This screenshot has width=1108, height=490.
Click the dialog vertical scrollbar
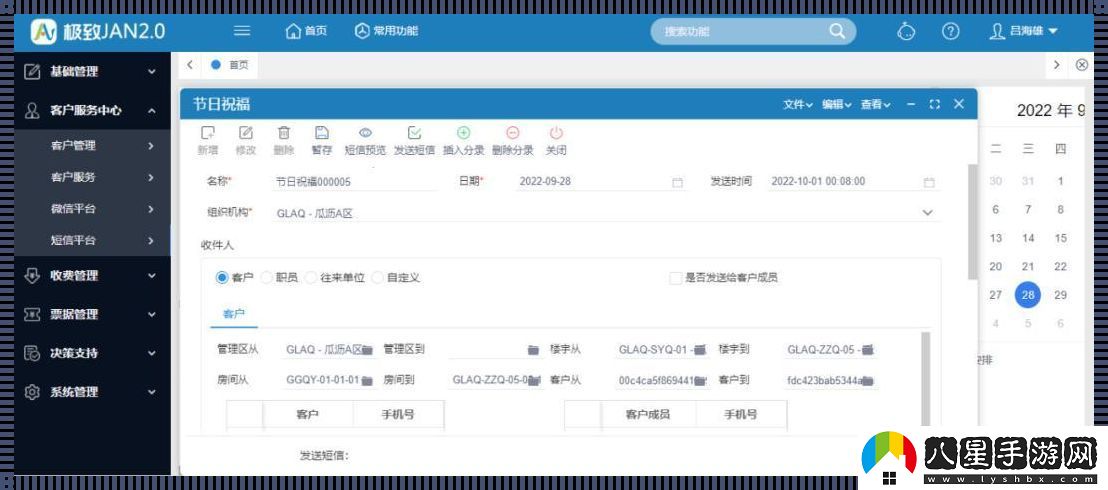tap(972, 221)
